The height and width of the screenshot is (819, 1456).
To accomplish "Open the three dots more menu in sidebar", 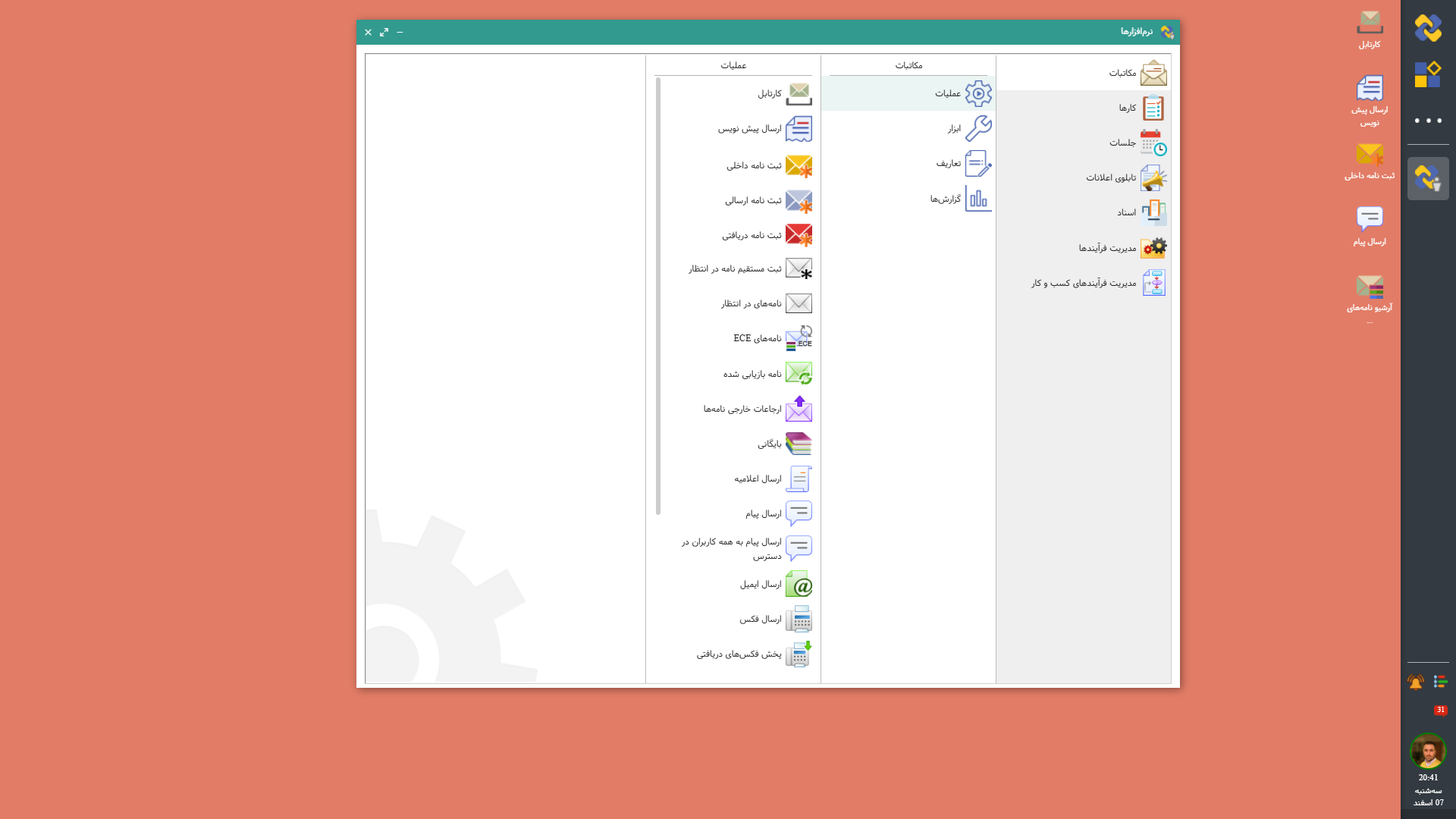I will click(x=1428, y=121).
